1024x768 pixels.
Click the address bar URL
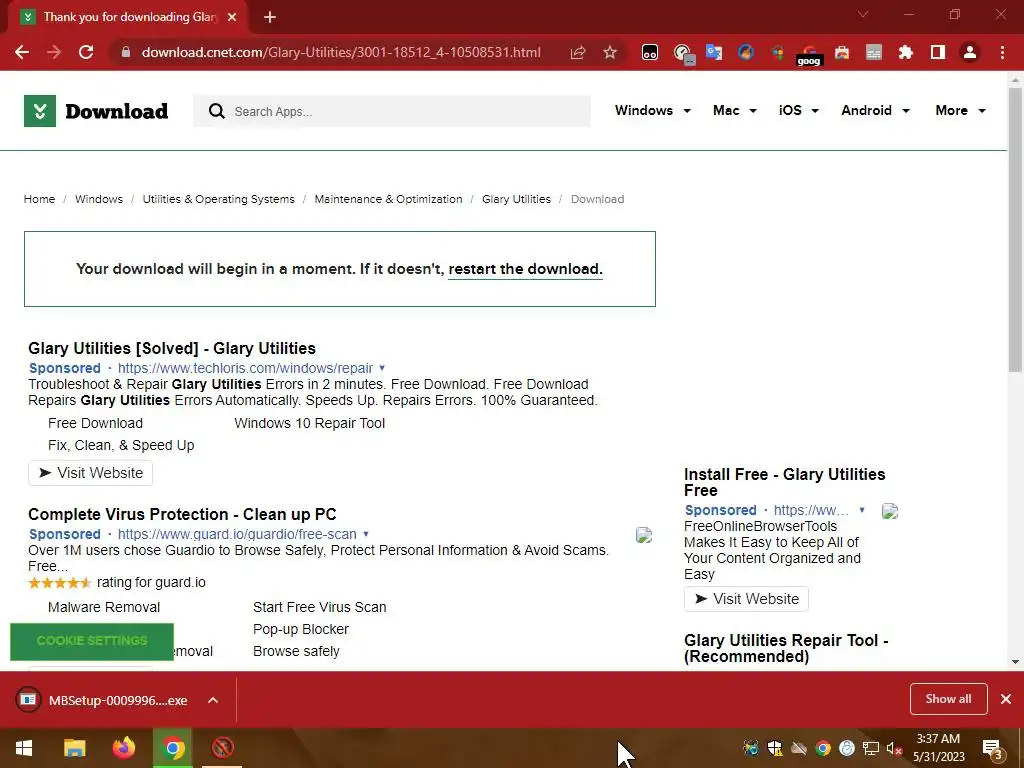point(341,52)
